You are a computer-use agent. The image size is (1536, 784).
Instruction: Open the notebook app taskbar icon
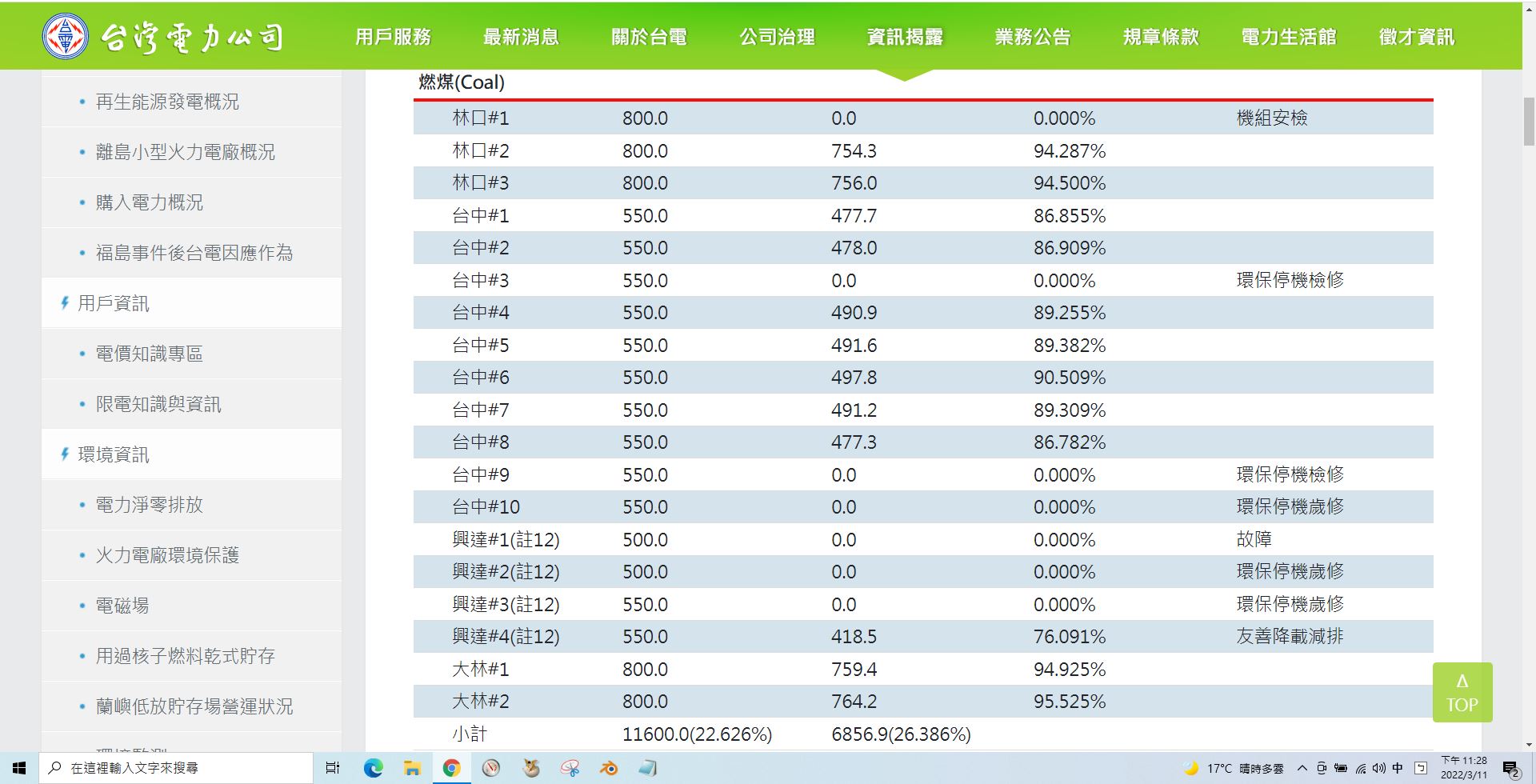[x=648, y=768]
